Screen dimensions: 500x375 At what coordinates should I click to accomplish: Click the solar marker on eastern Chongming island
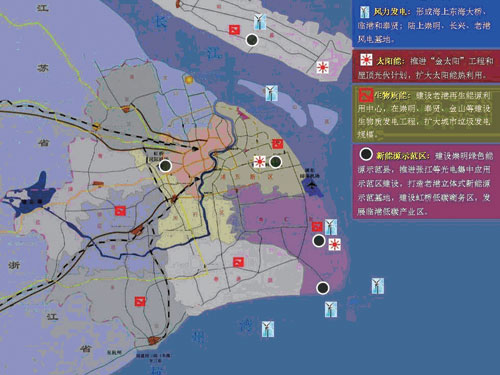click(x=322, y=67)
